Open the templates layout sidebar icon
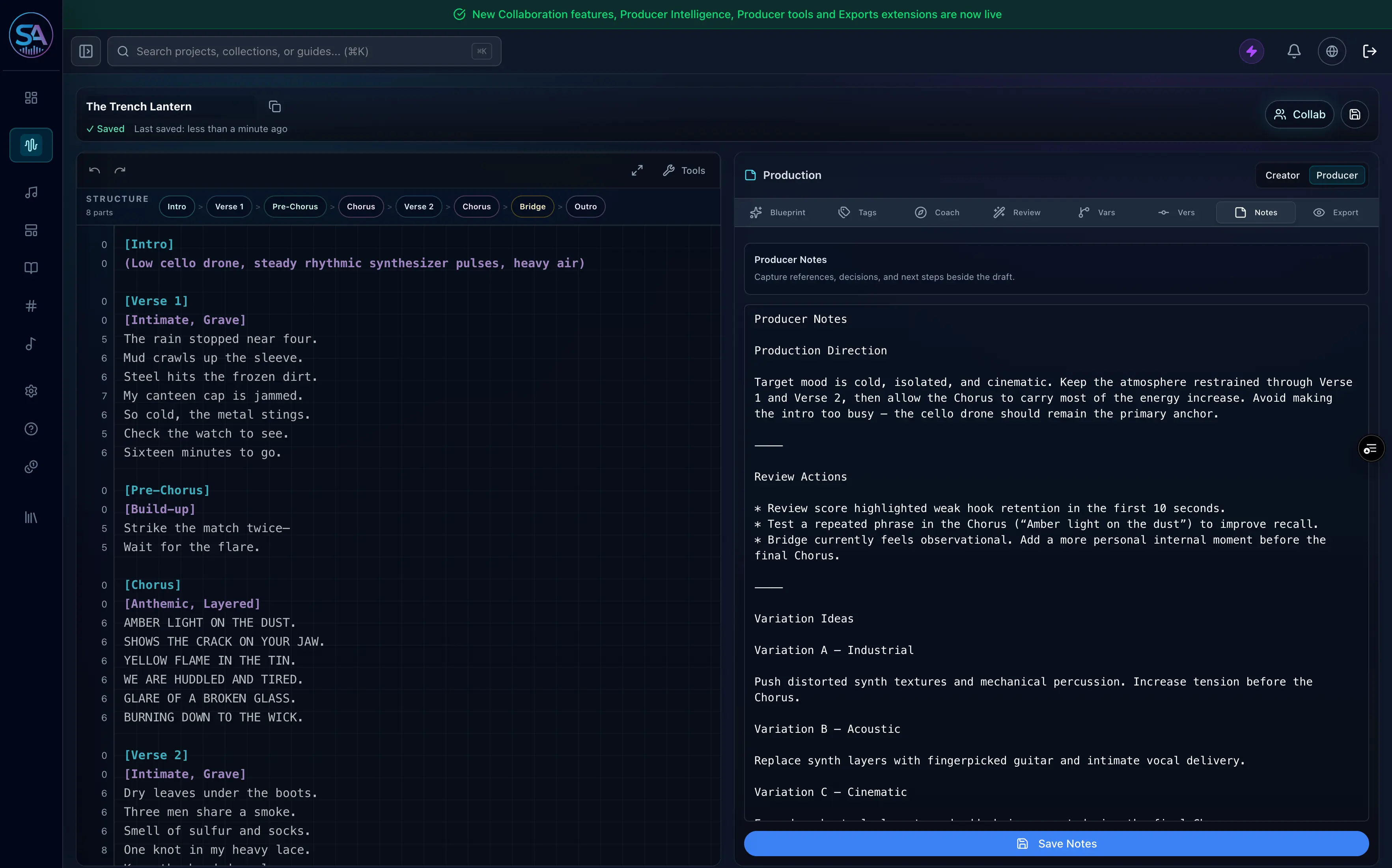The image size is (1392, 868). (31, 230)
